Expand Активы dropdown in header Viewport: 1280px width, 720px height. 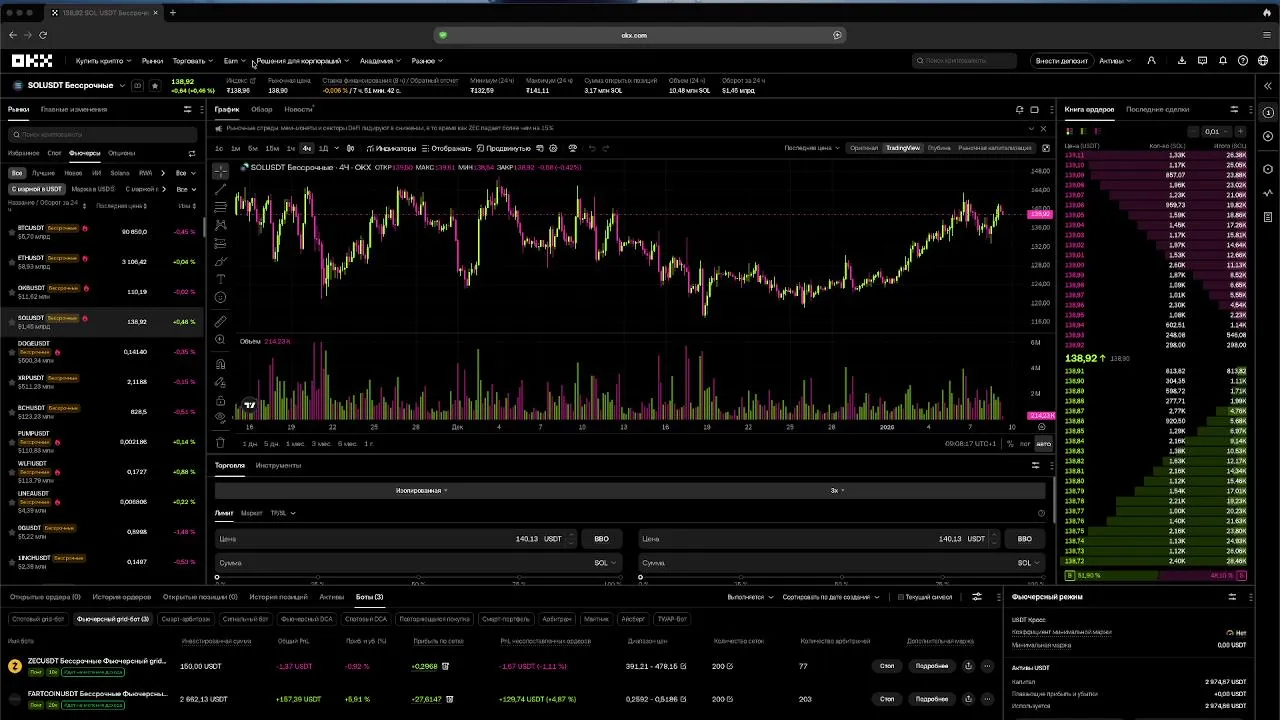(1115, 61)
